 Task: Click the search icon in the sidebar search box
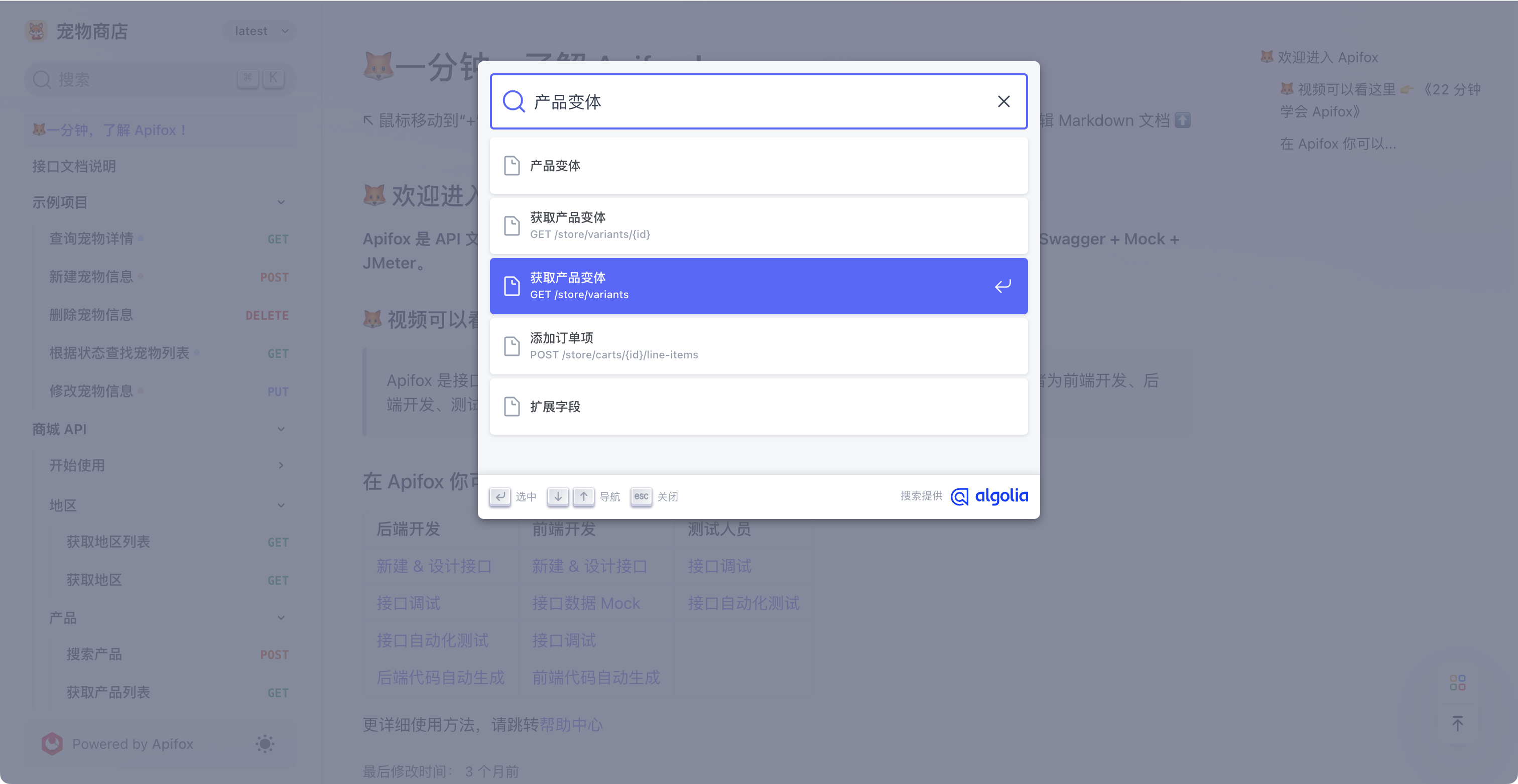[42, 79]
